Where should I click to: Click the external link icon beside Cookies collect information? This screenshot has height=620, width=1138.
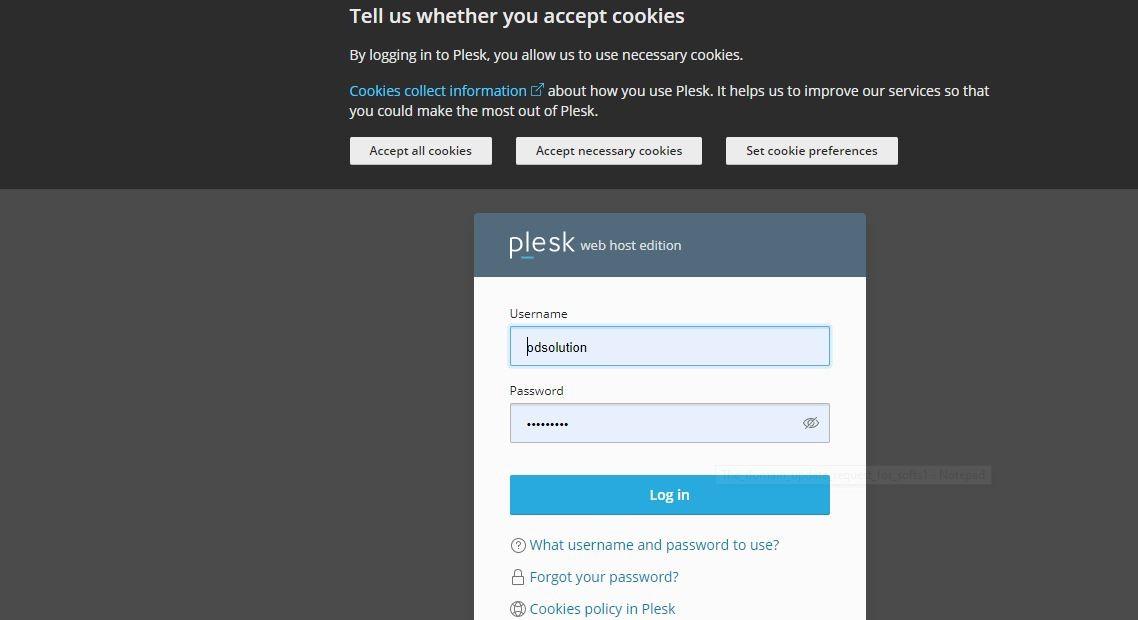[537, 90]
